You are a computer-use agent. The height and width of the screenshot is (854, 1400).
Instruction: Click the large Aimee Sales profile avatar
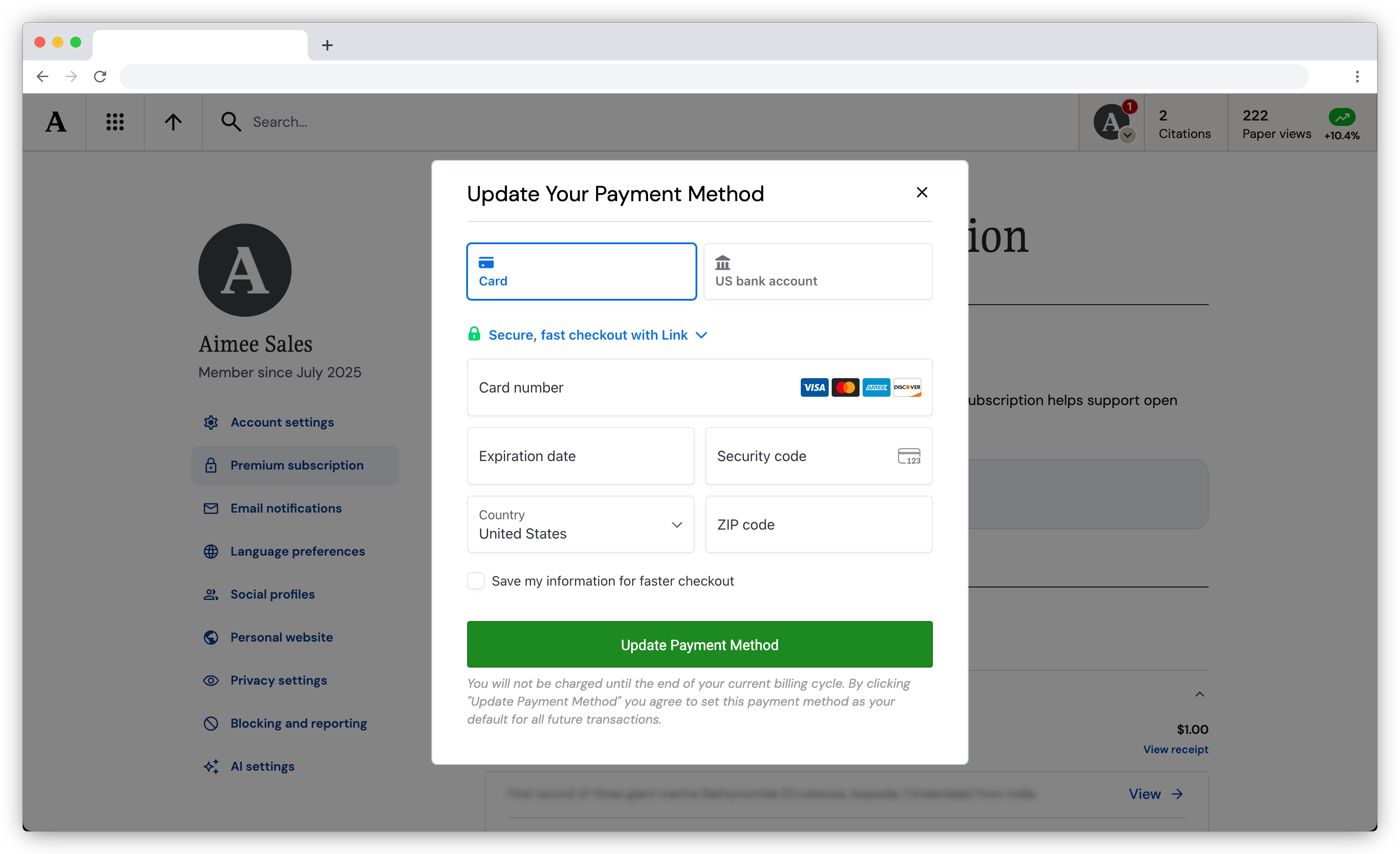pos(245,270)
